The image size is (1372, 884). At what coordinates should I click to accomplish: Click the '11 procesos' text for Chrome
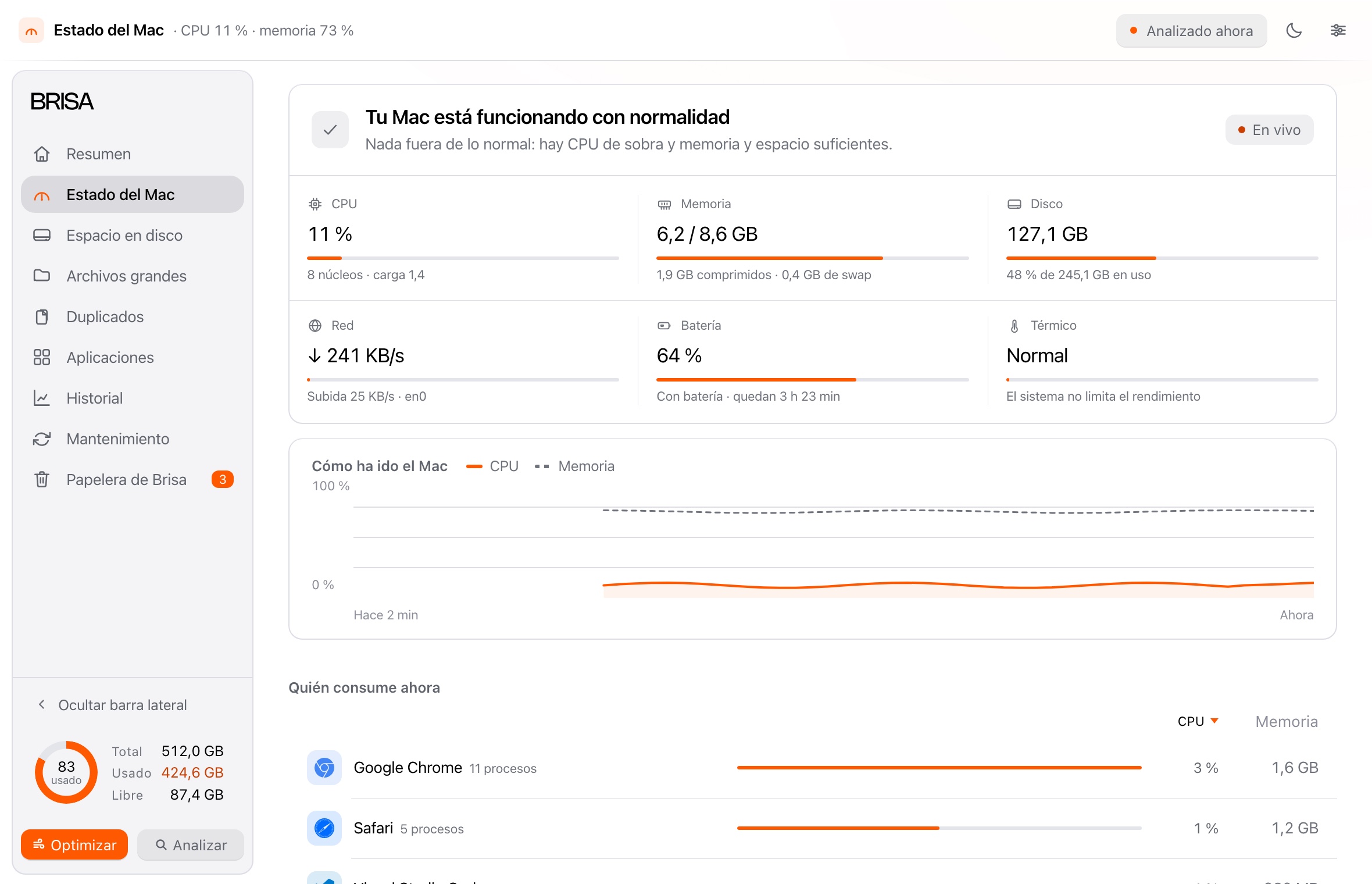[503, 768]
